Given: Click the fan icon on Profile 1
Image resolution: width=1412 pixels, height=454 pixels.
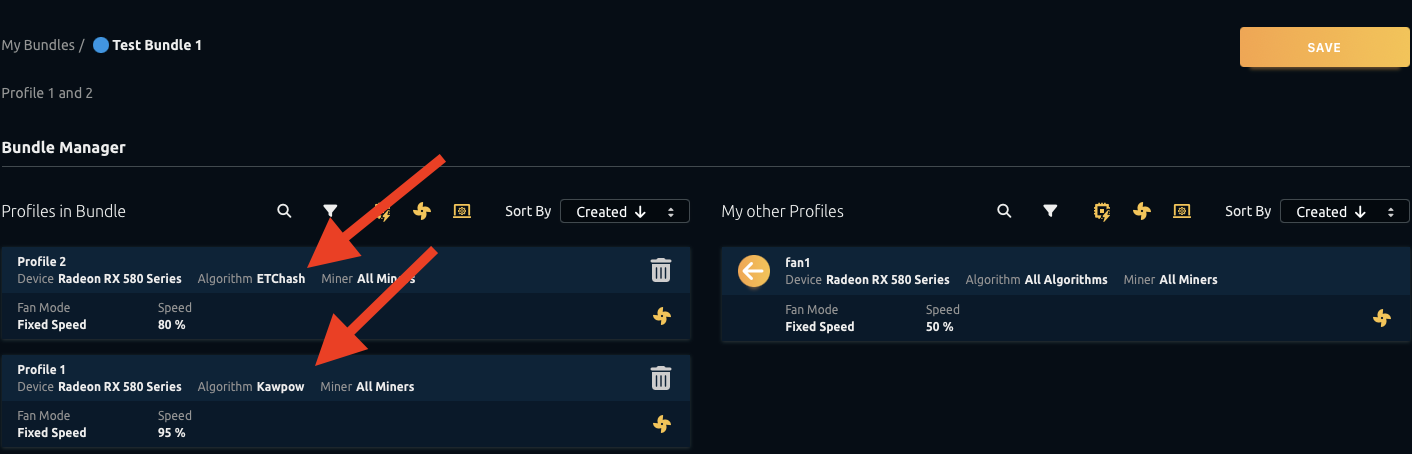Looking at the screenshot, I should (661, 424).
